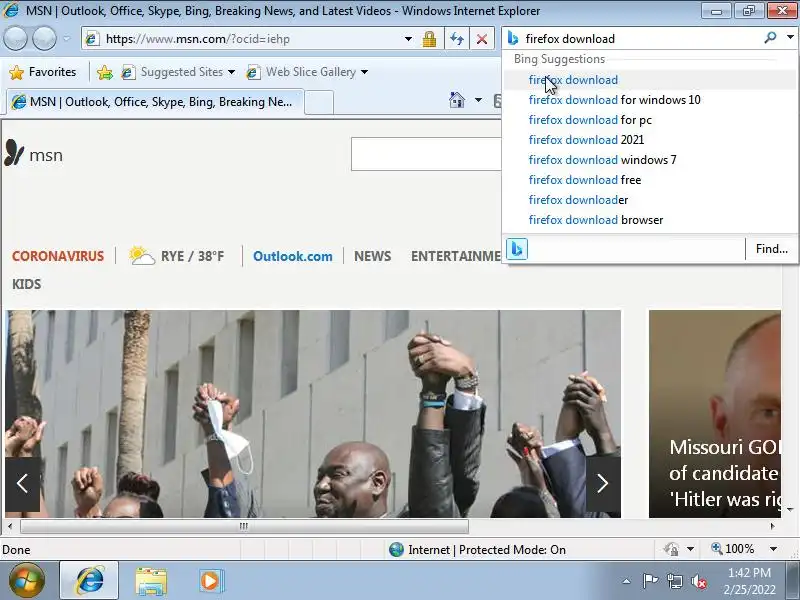800x600 pixels.
Task: Open search provider options dropdown arrow
Action: [790, 37]
